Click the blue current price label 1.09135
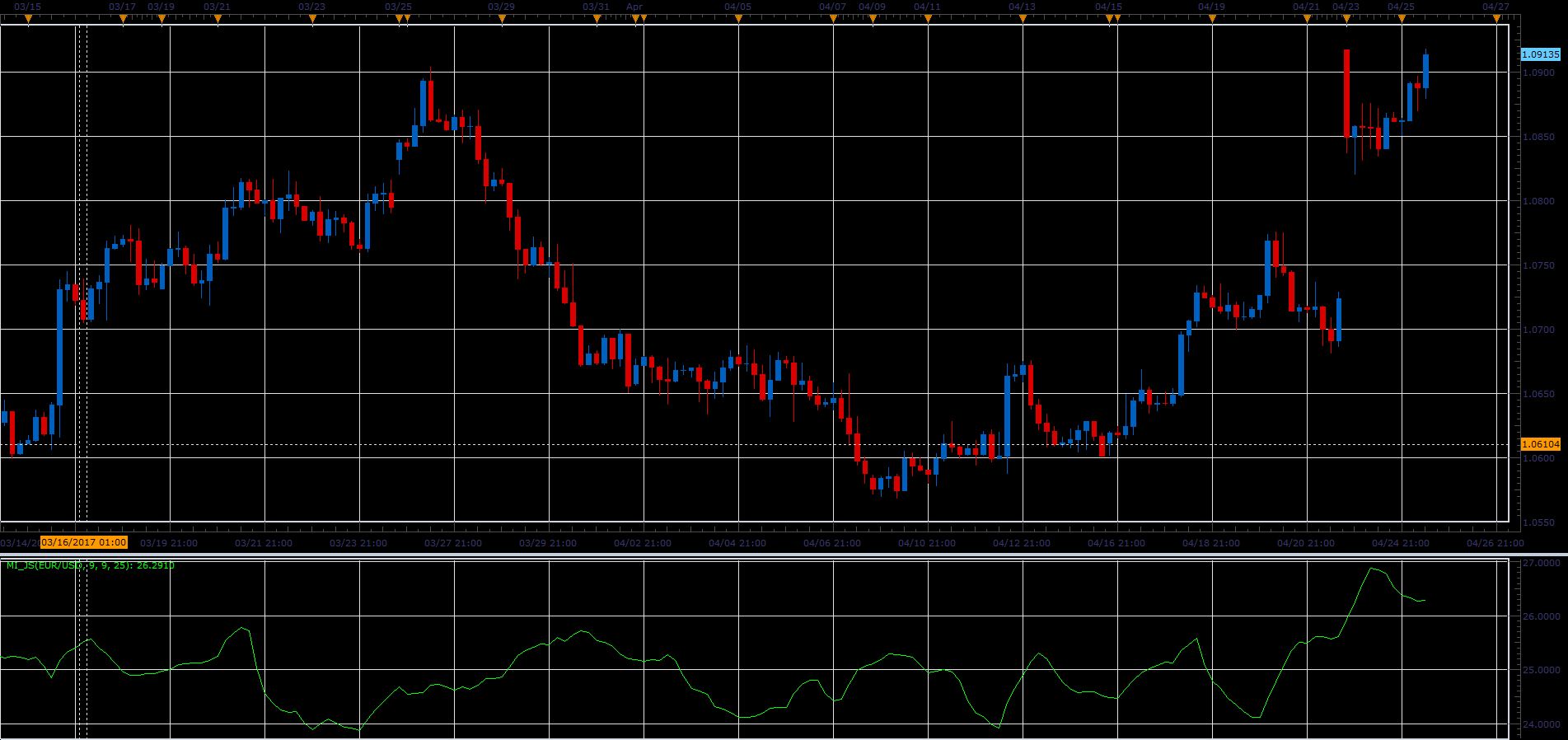The image size is (1568, 740). click(x=1540, y=54)
